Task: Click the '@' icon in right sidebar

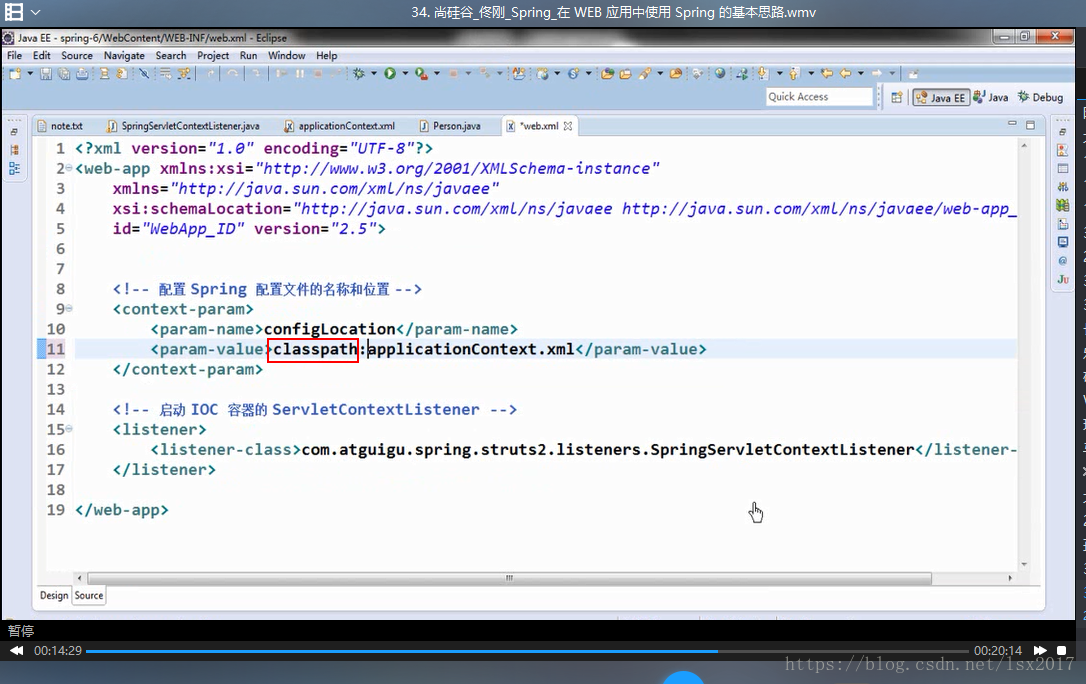Action: [x=1063, y=261]
